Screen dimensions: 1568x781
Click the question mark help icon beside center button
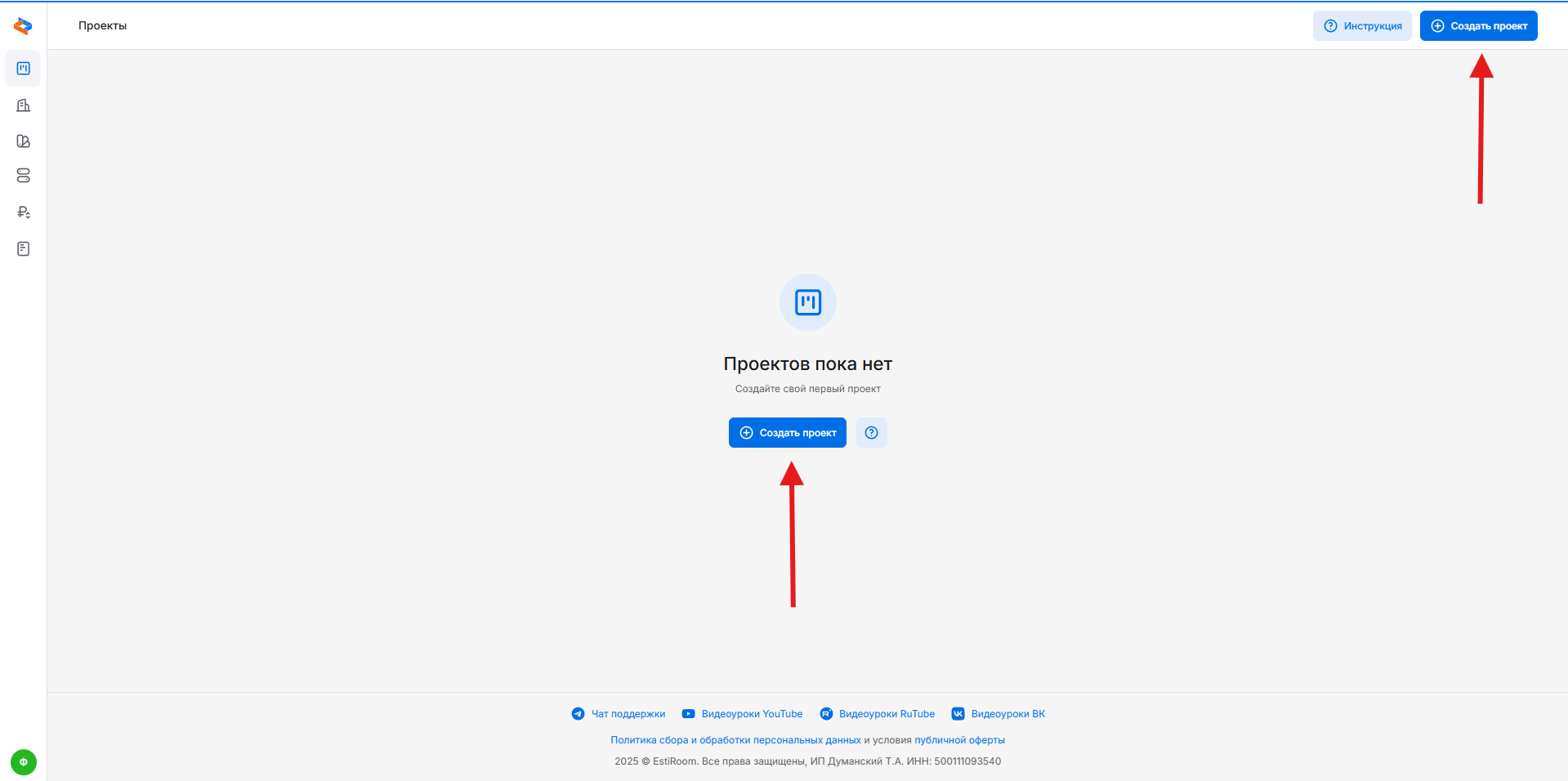point(871,433)
